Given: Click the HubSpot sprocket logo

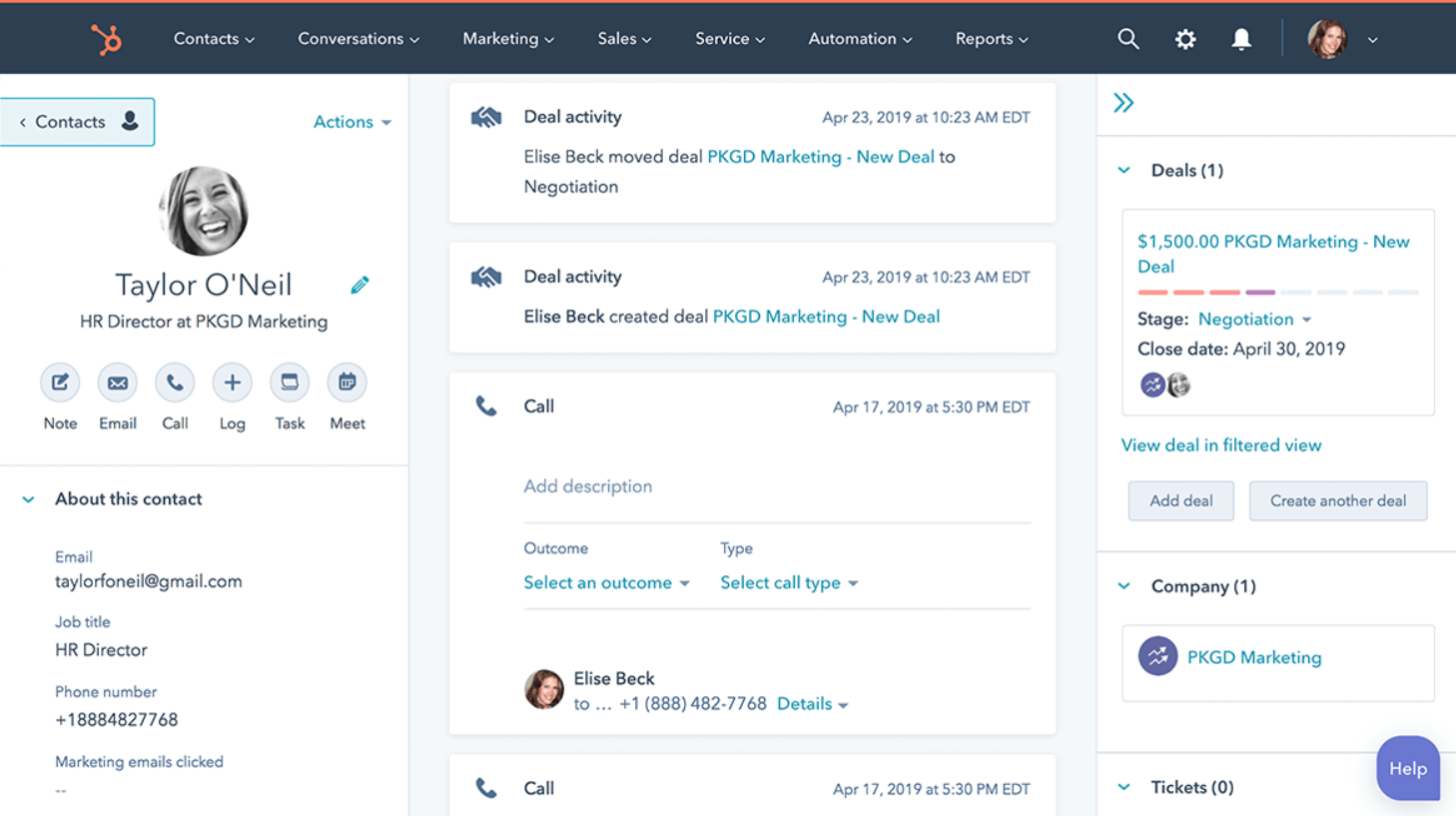Looking at the screenshot, I should pyautogui.click(x=106, y=38).
